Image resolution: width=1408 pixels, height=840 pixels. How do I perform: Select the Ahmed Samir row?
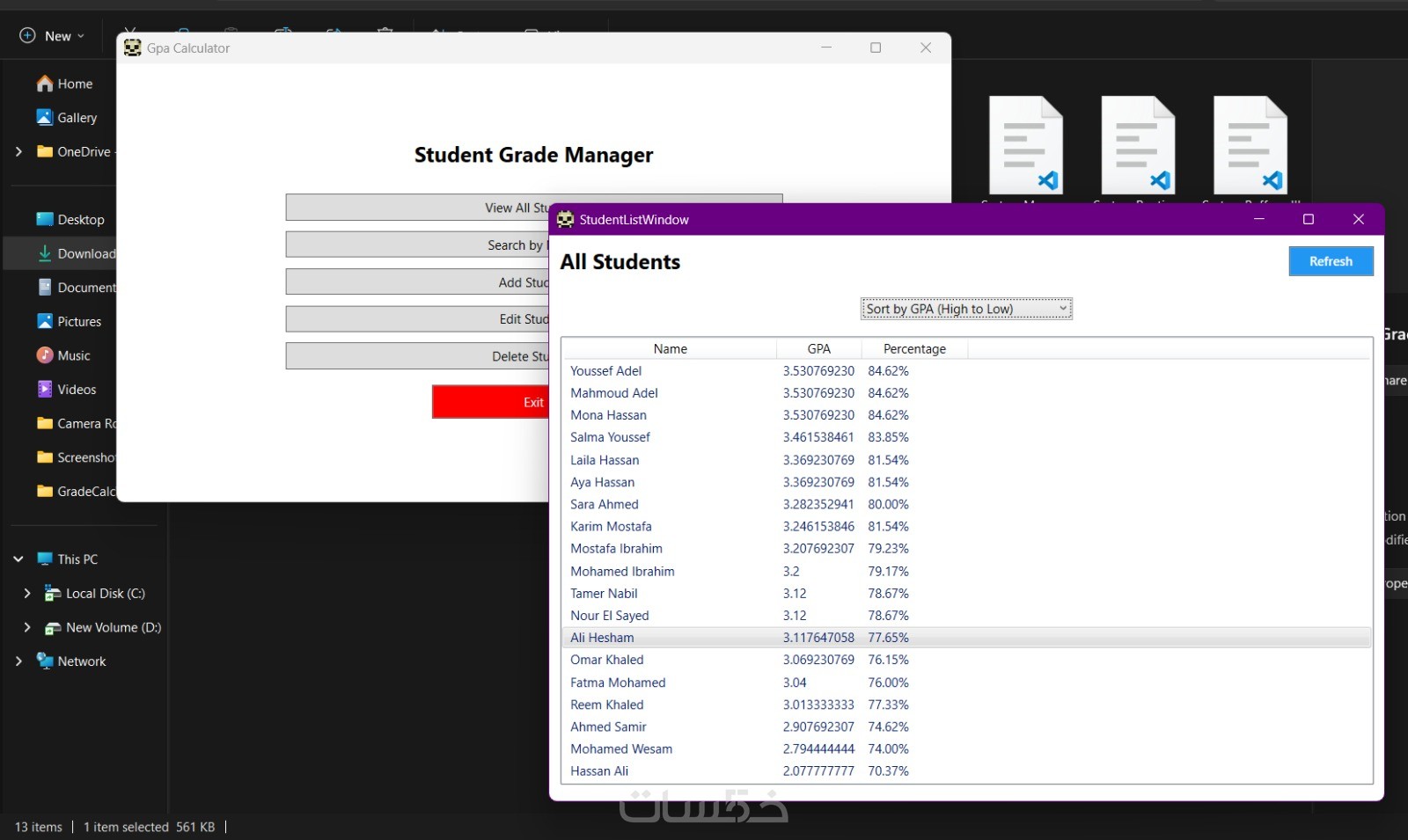point(966,727)
